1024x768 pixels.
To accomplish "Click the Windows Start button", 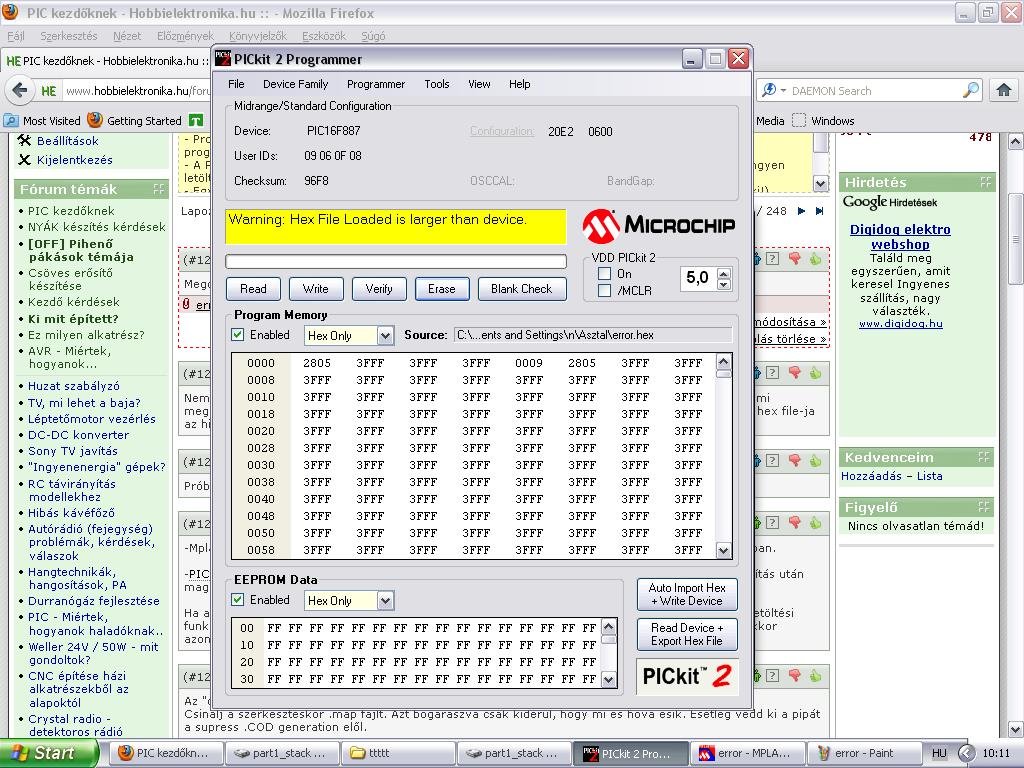I will coord(49,753).
